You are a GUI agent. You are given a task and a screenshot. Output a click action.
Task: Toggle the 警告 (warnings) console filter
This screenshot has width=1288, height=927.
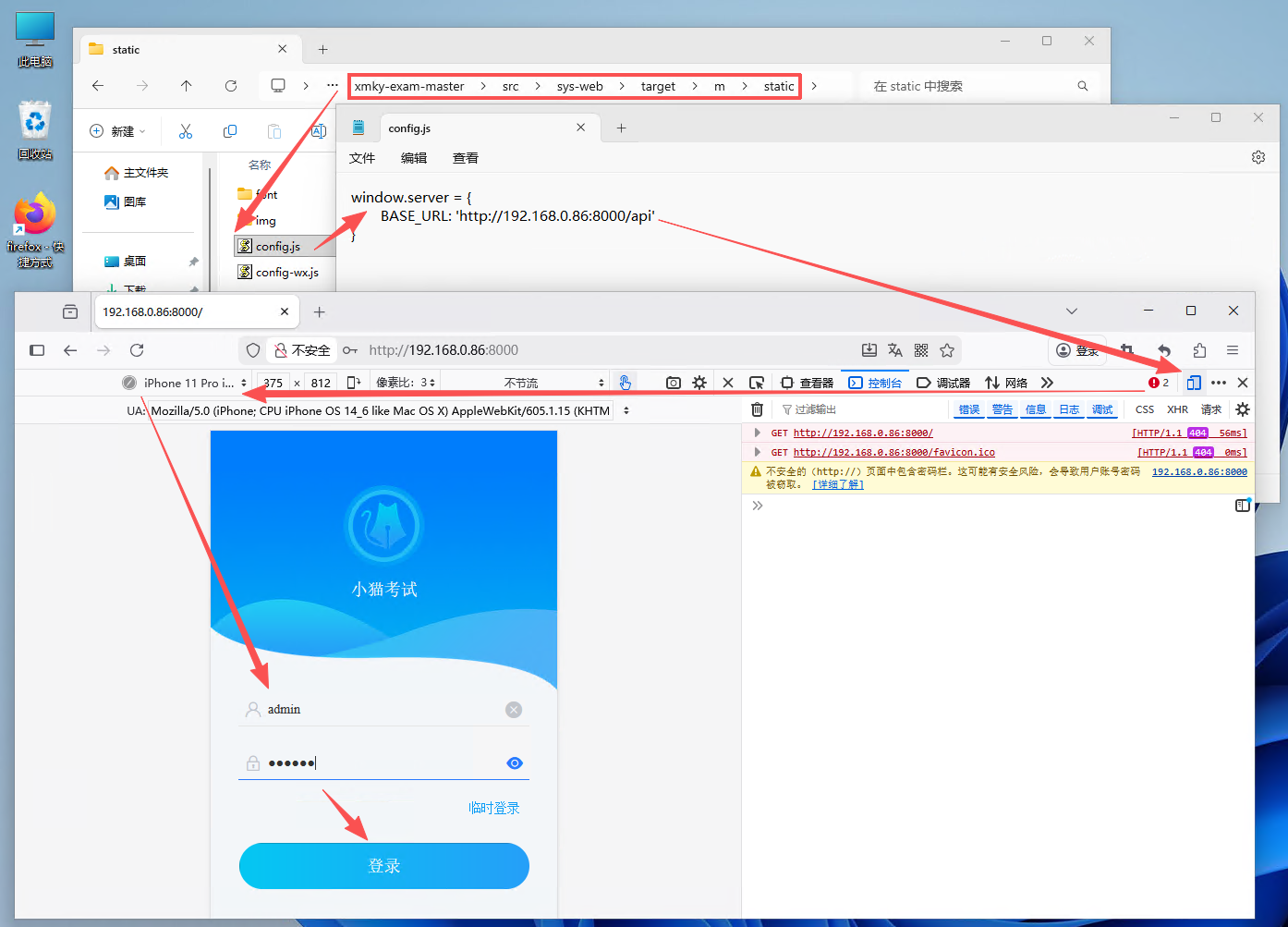pyautogui.click(x=1002, y=409)
